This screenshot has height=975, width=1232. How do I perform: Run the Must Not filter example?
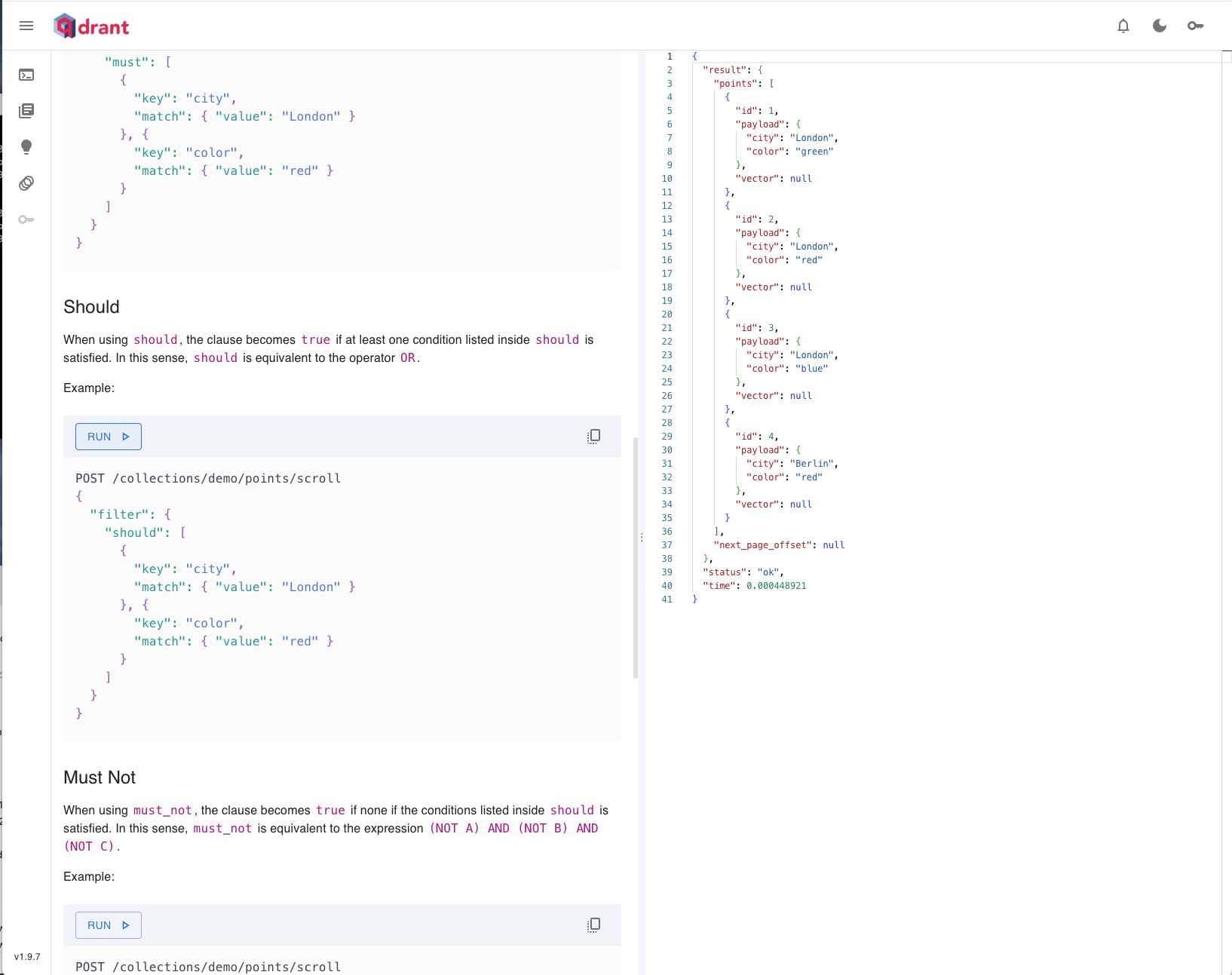tap(108, 924)
